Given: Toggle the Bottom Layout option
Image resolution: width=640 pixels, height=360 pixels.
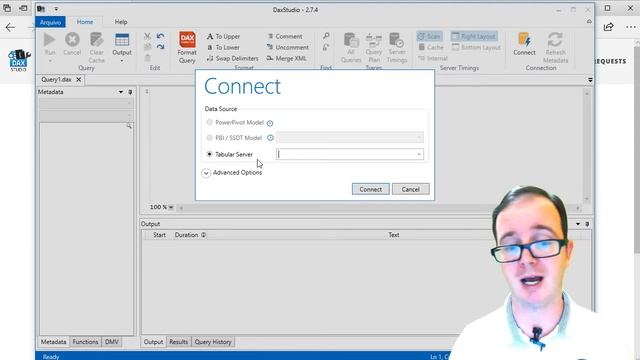Looking at the screenshot, I should tap(476, 47).
